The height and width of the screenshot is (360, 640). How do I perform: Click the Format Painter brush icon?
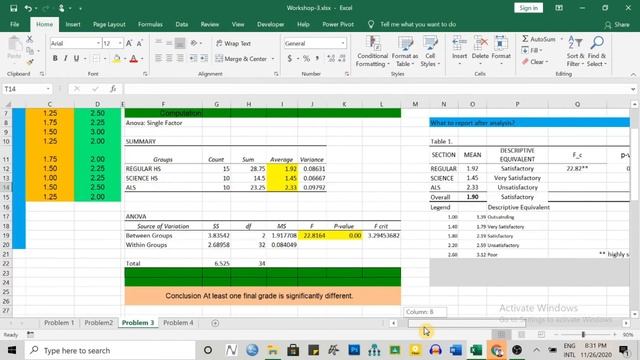point(29,62)
